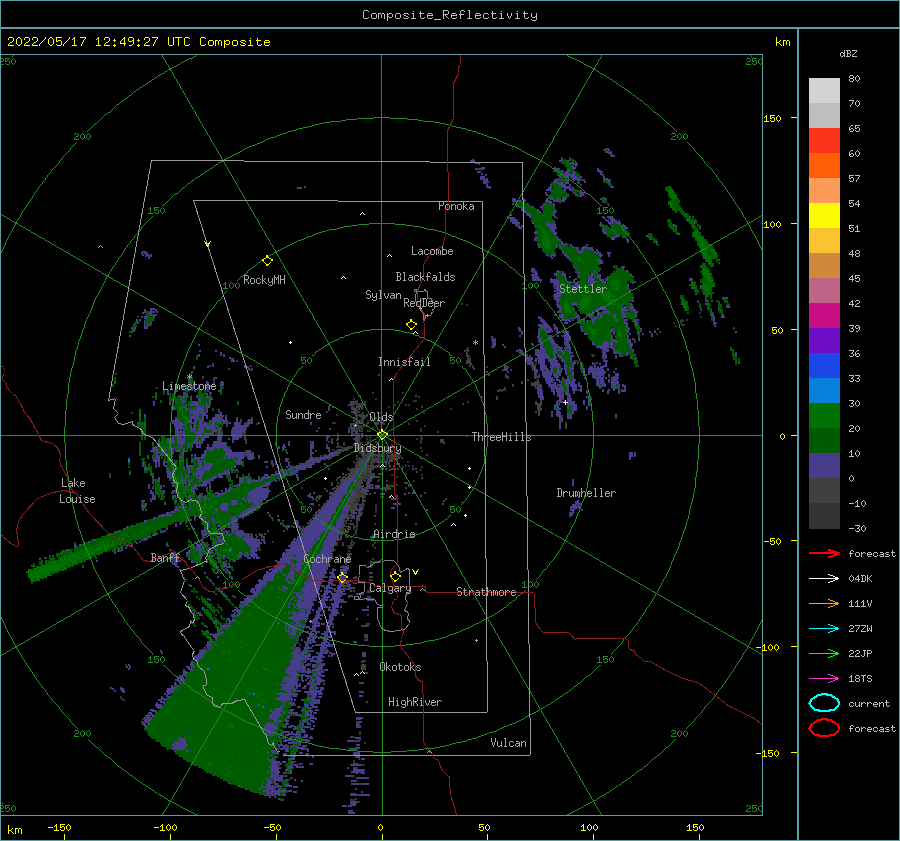This screenshot has height=841, width=900.
Task: Click the ThreeHills label
Action: [501, 437]
